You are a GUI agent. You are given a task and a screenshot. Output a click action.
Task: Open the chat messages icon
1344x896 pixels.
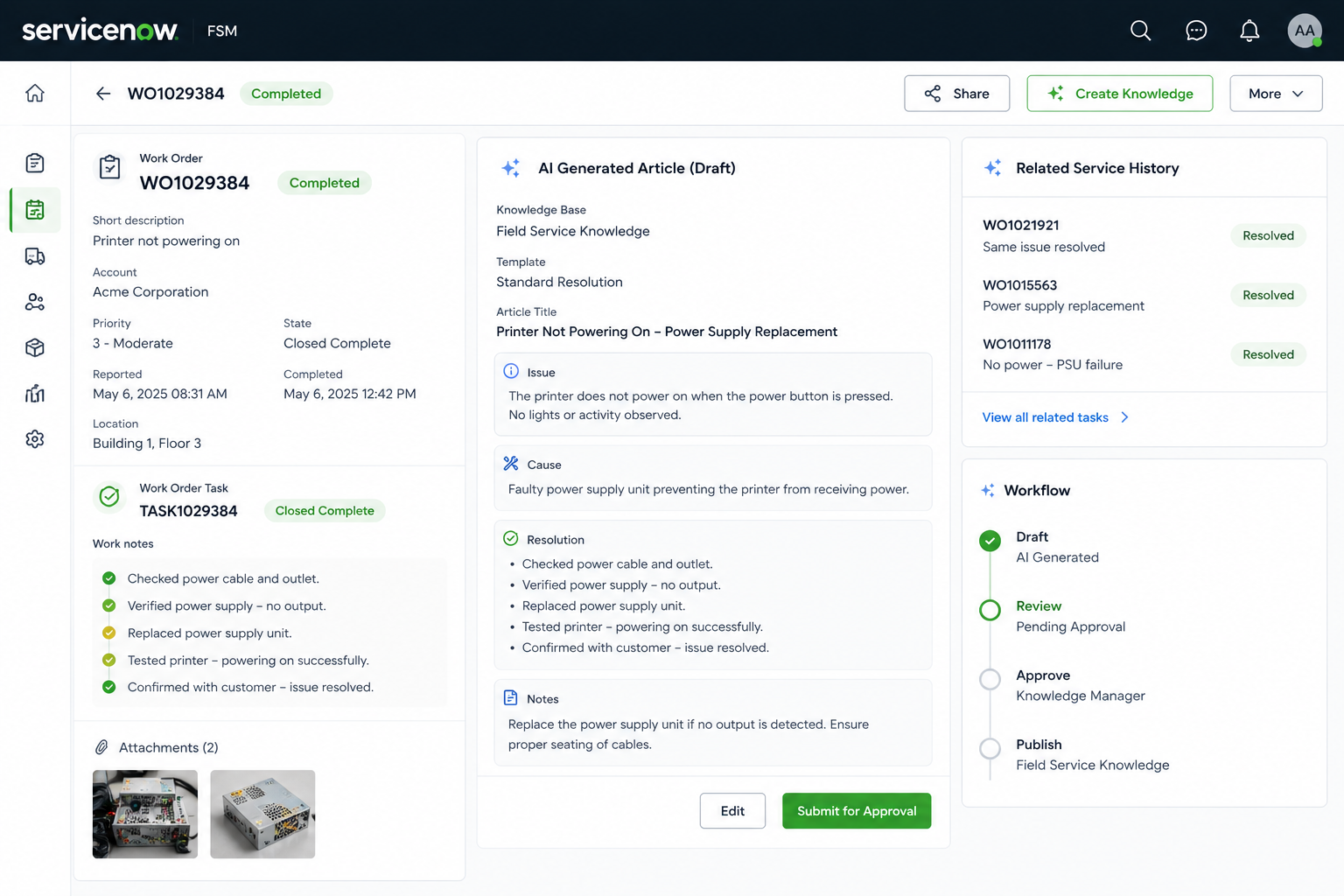pyautogui.click(x=1195, y=31)
